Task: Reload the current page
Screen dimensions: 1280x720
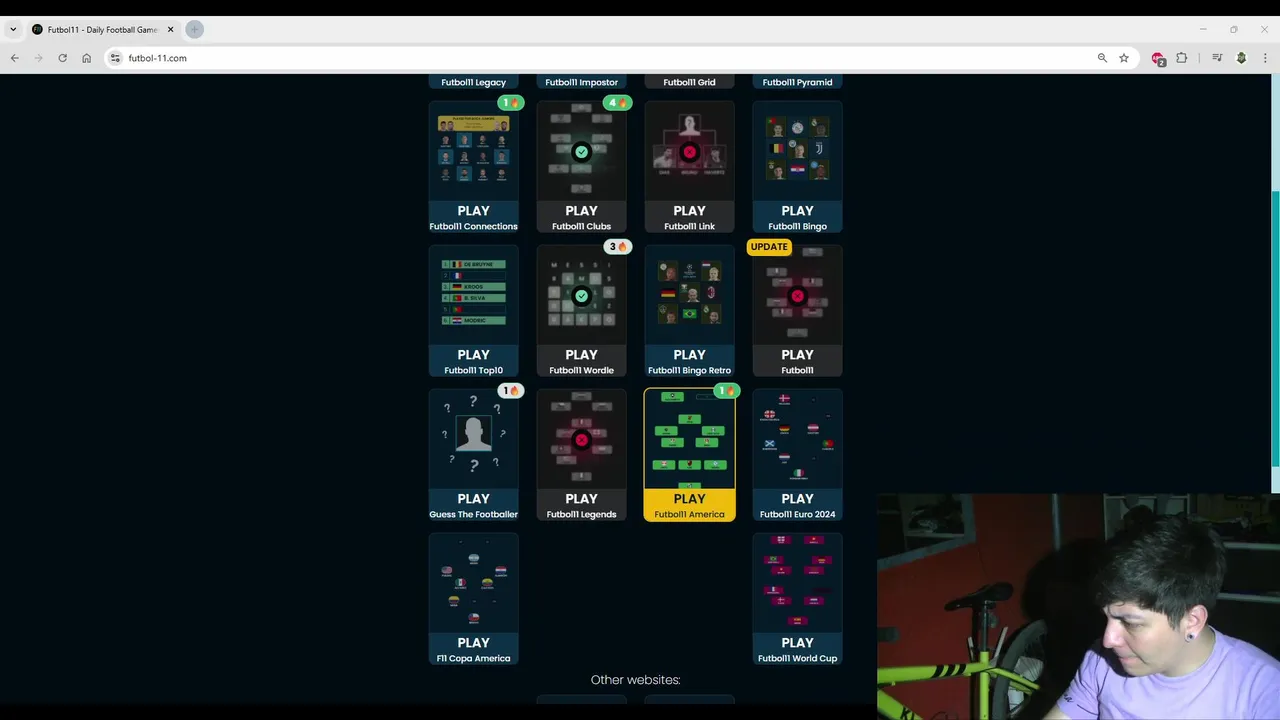Action: coord(62,58)
